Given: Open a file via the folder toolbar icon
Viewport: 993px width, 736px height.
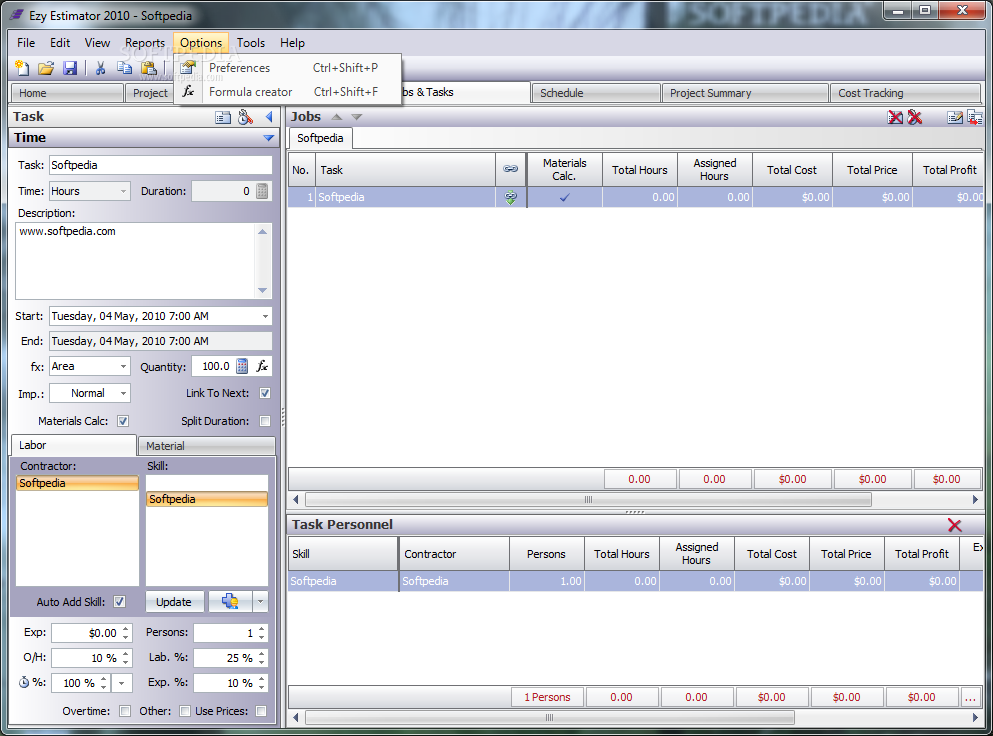Looking at the screenshot, I should [x=46, y=68].
